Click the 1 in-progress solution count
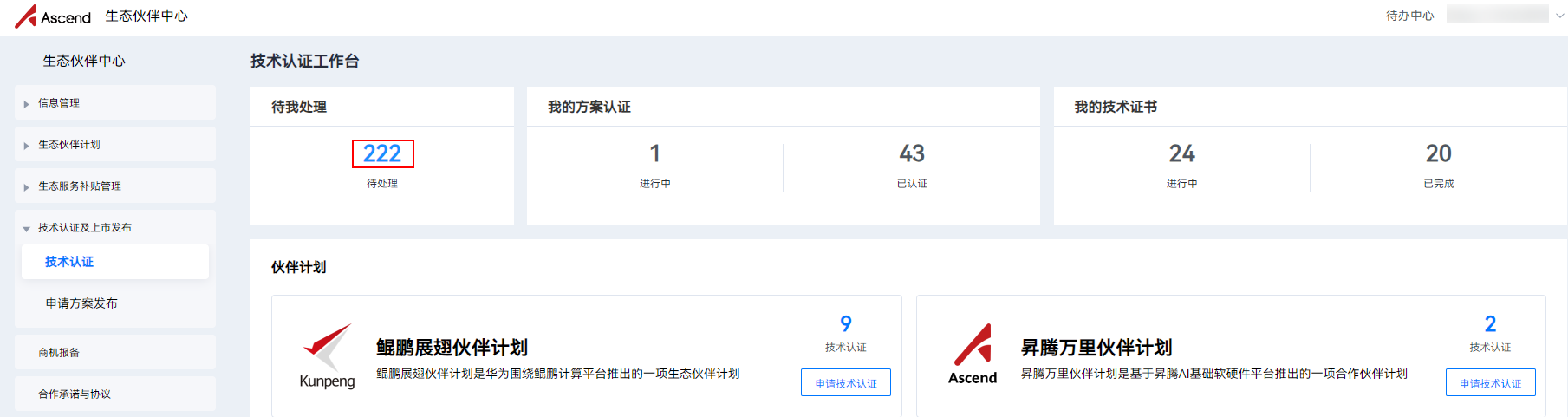1568x417 pixels. [655, 153]
